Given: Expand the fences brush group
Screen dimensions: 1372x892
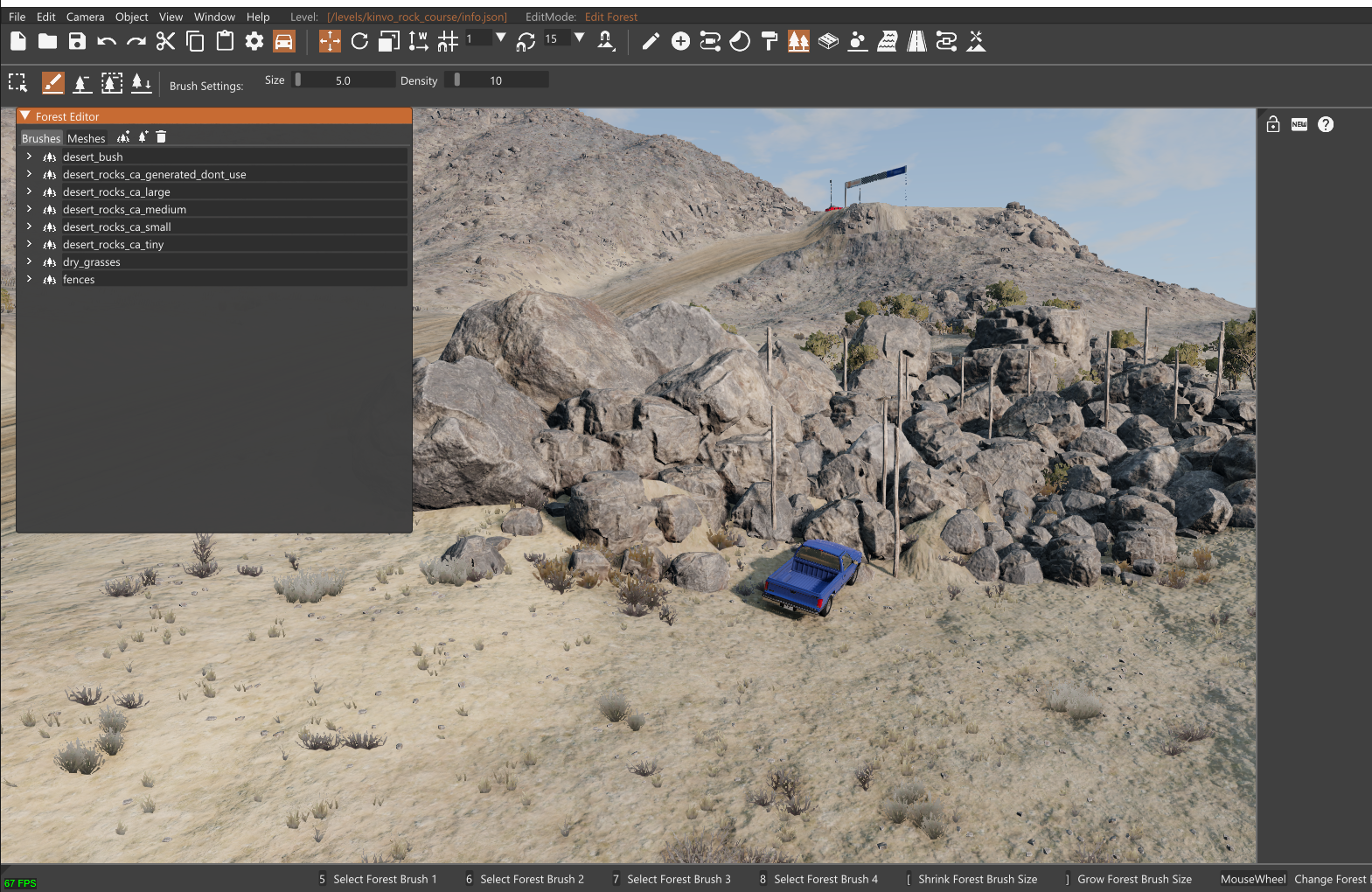Looking at the screenshot, I should pos(29,279).
